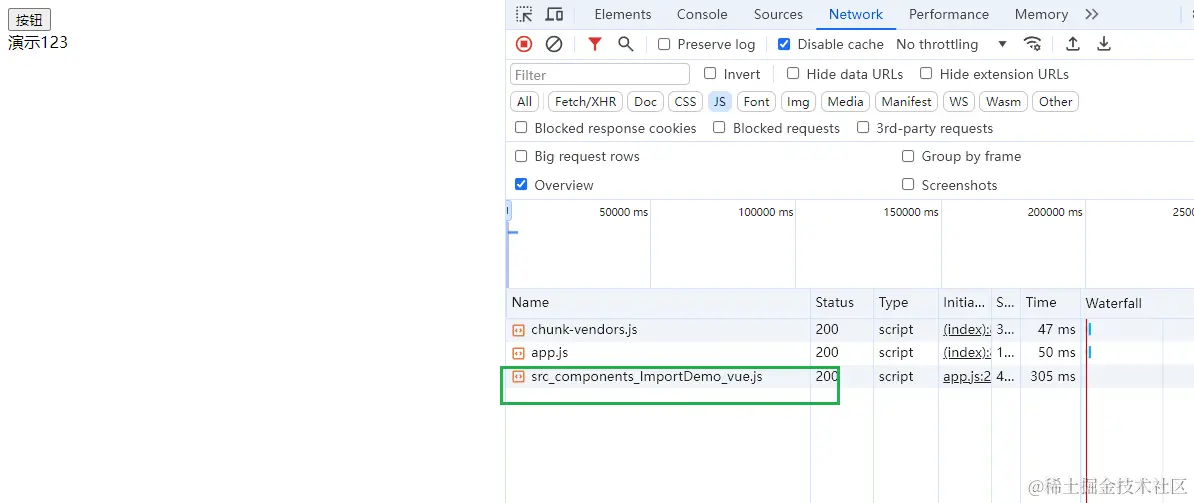Viewport: 1194px width, 503px height.
Task: Click the 305 ms time cell
Action: [1052, 377]
